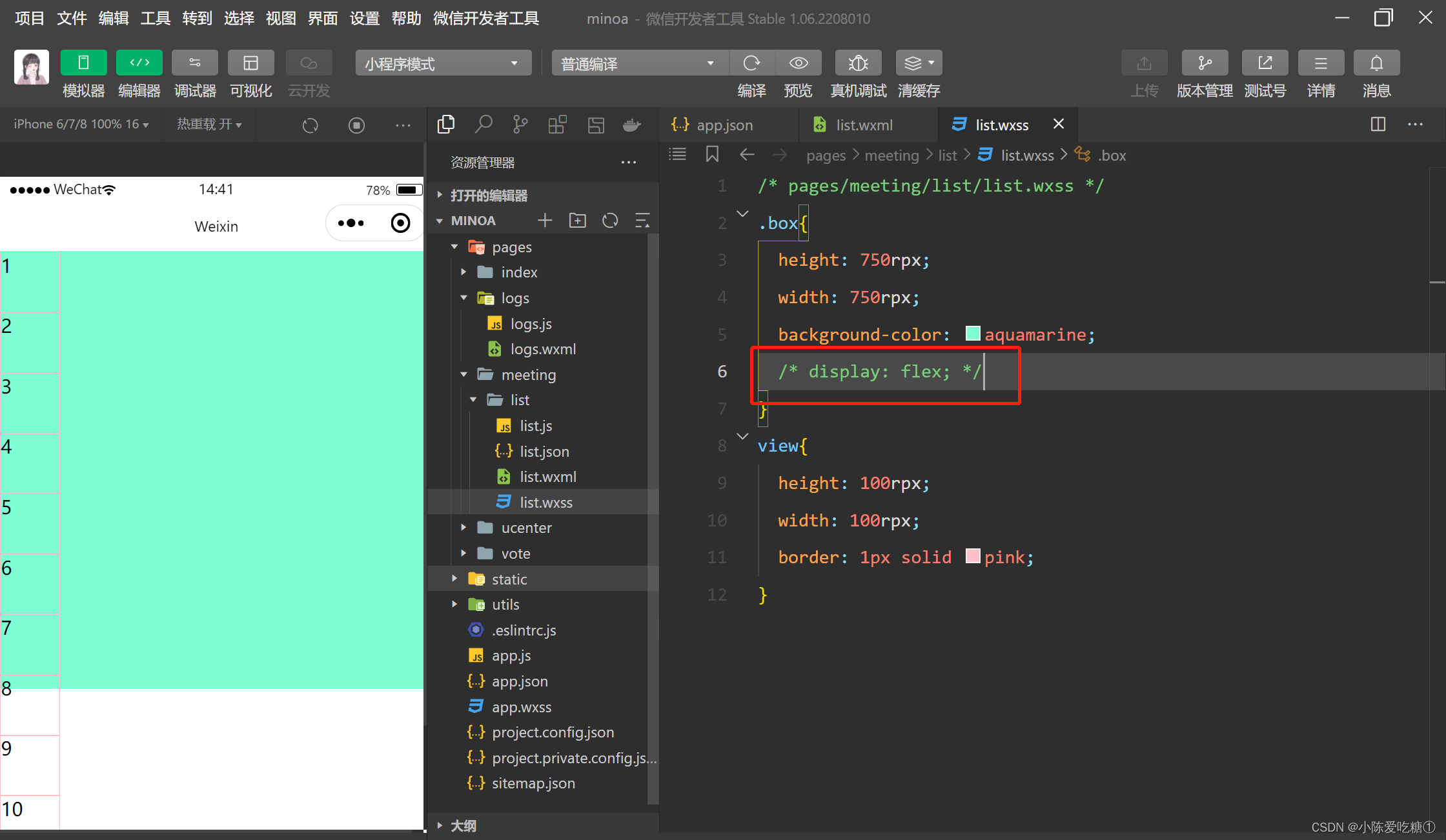Click split editor icon
This screenshot has width=1446, height=840.
click(x=1378, y=125)
